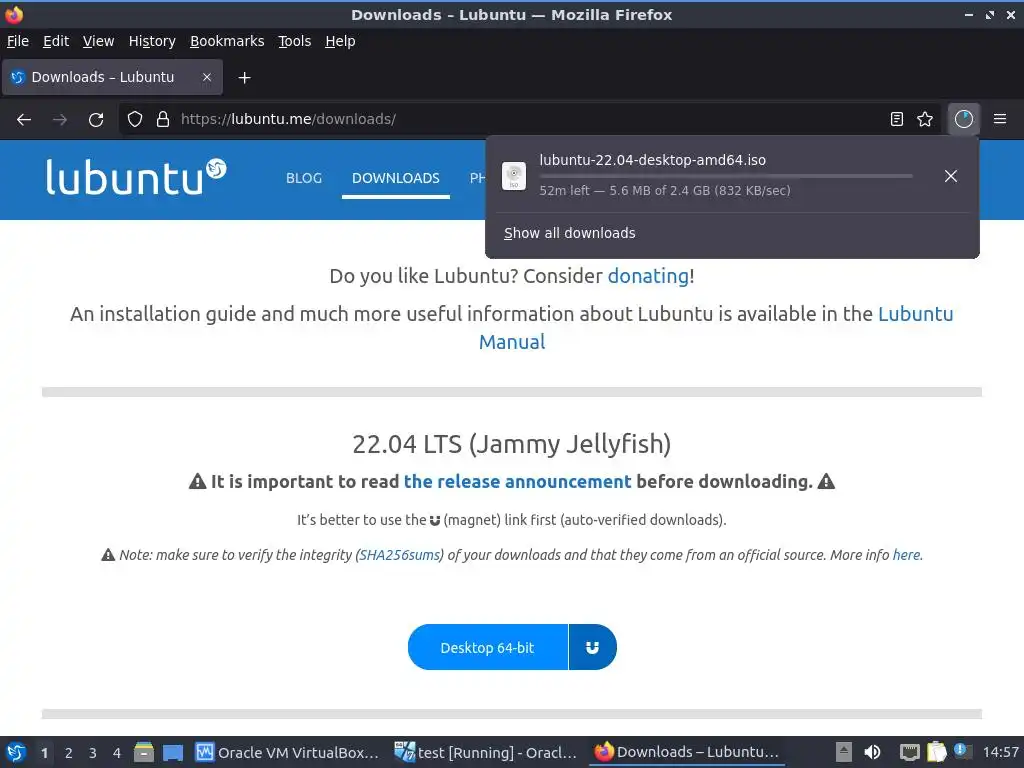Click the magnet link download button
Screen dimensions: 1024x768
pos(592,647)
